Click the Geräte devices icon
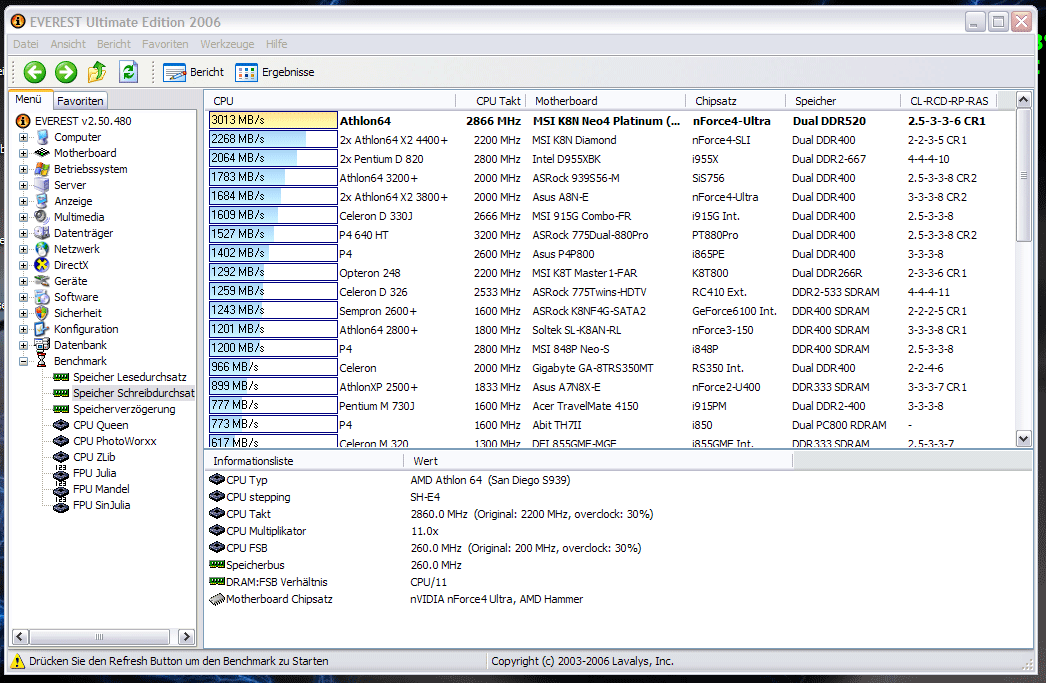 pyautogui.click(x=42, y=281)
